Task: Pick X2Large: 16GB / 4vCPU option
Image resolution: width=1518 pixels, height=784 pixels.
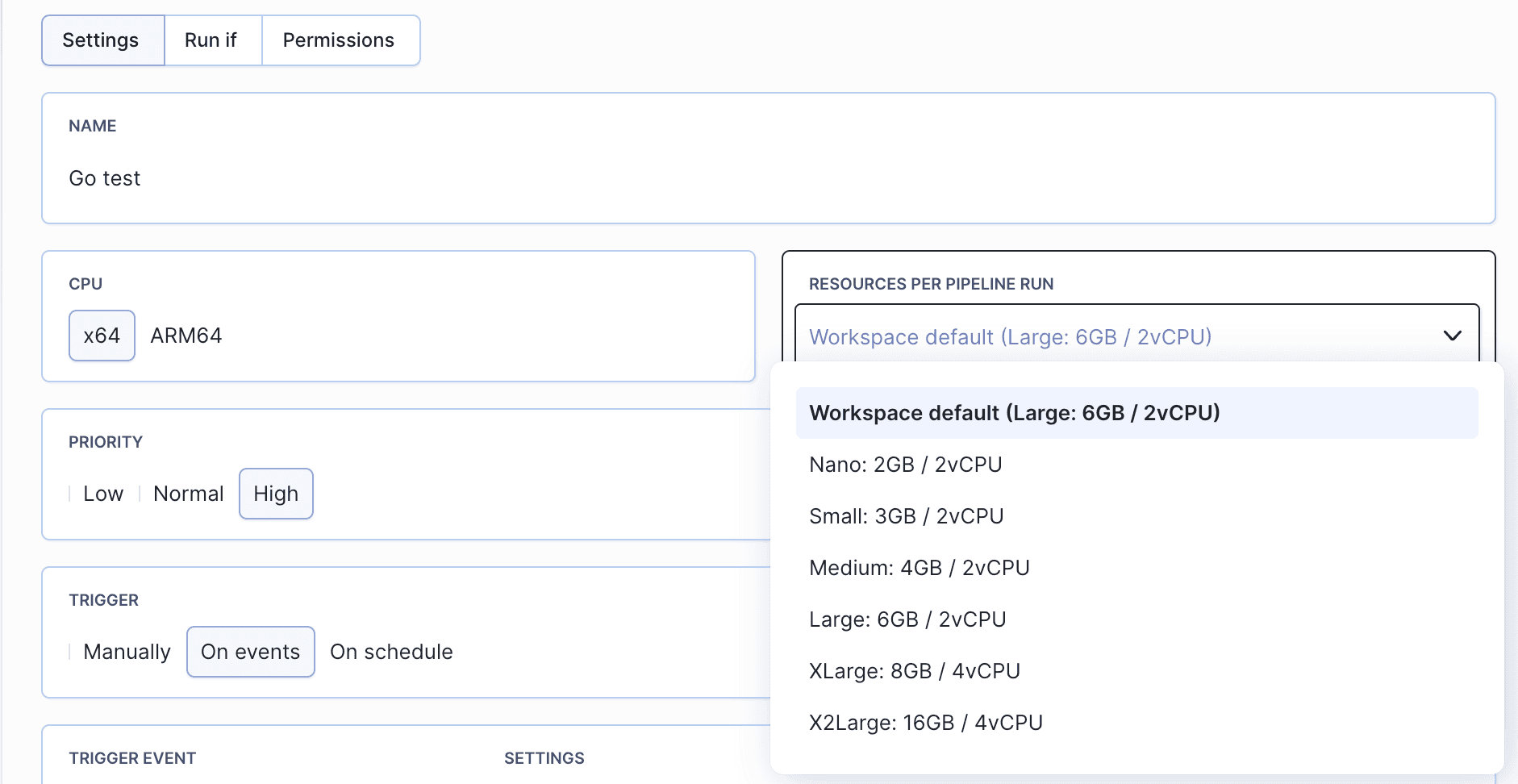Action: (x=925, y=723)
